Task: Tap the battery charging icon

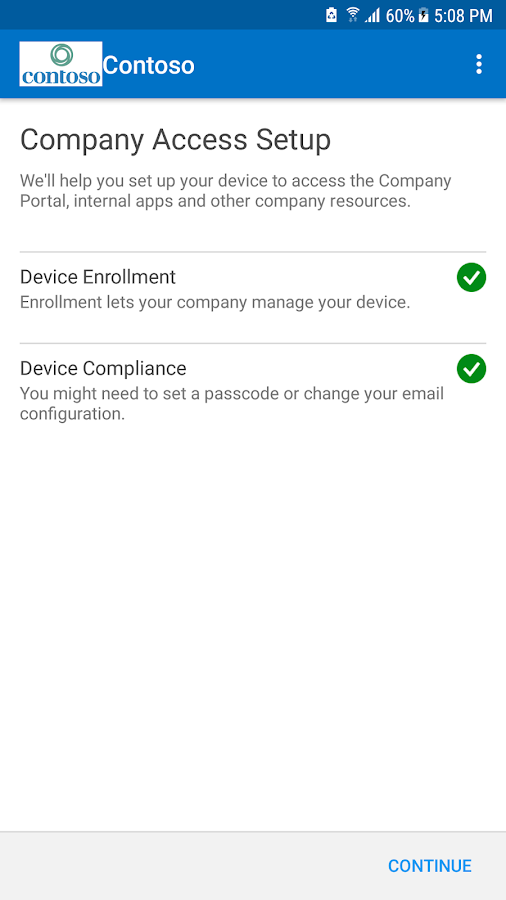Action: click(423, 15)
